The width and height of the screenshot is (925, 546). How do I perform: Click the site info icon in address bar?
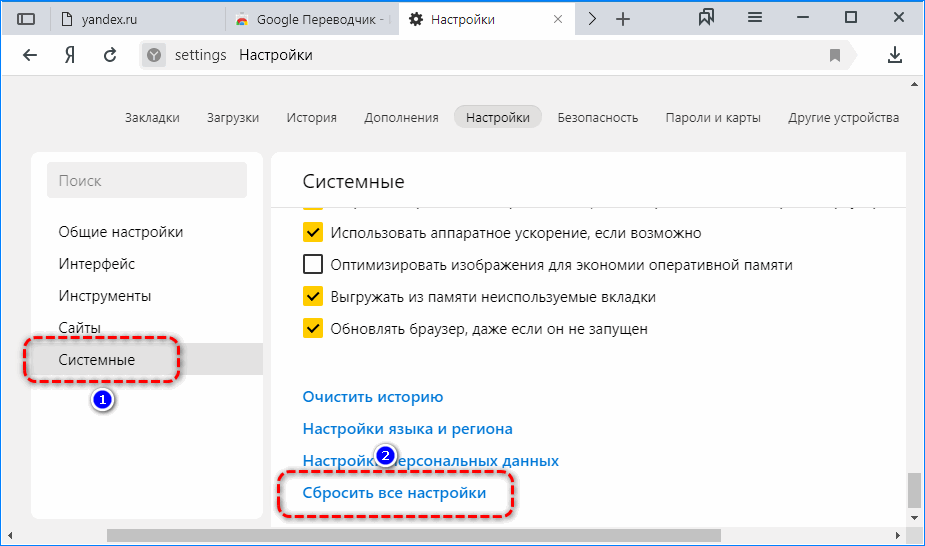[x=154, y=55]
